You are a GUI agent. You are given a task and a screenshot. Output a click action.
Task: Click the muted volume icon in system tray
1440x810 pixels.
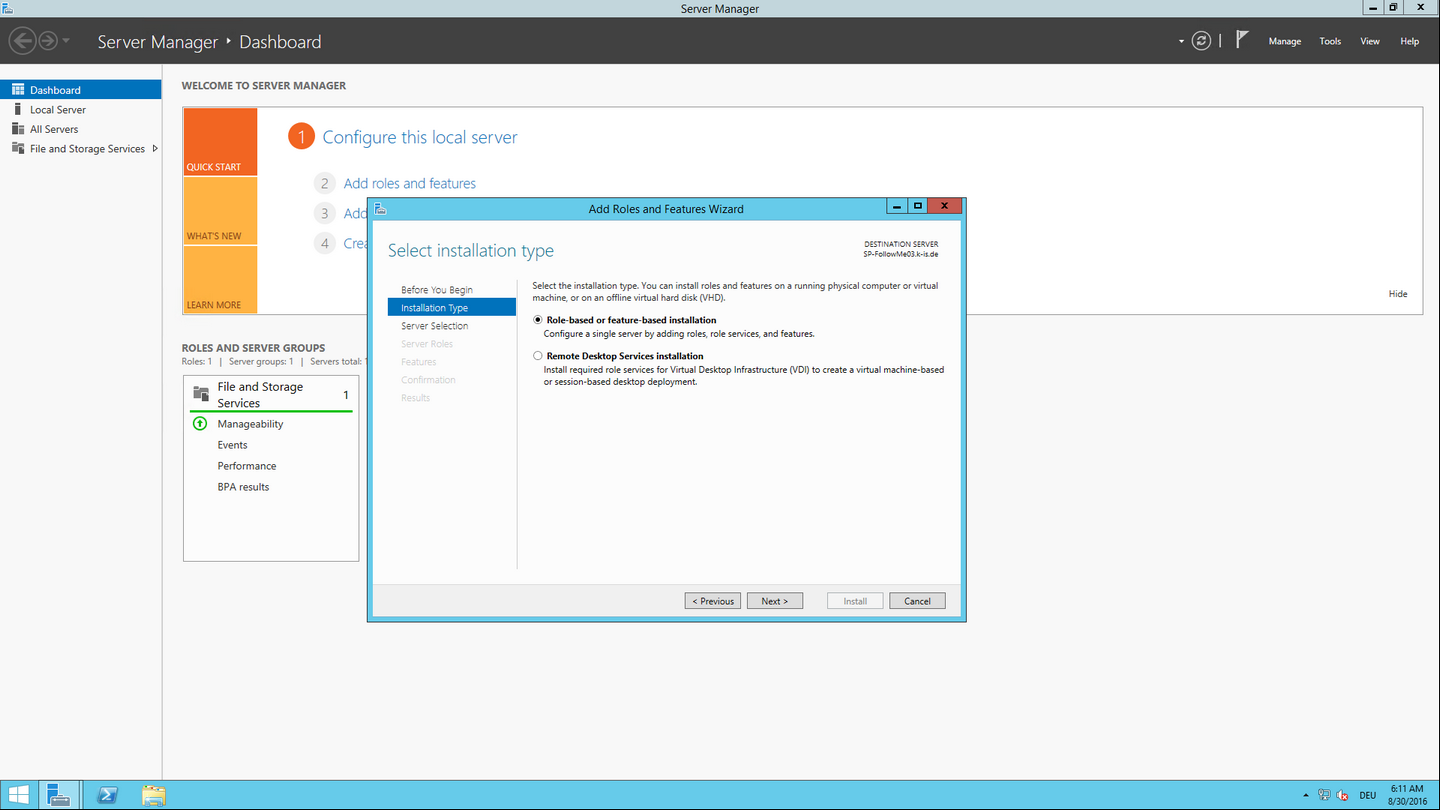[1342, 796]
